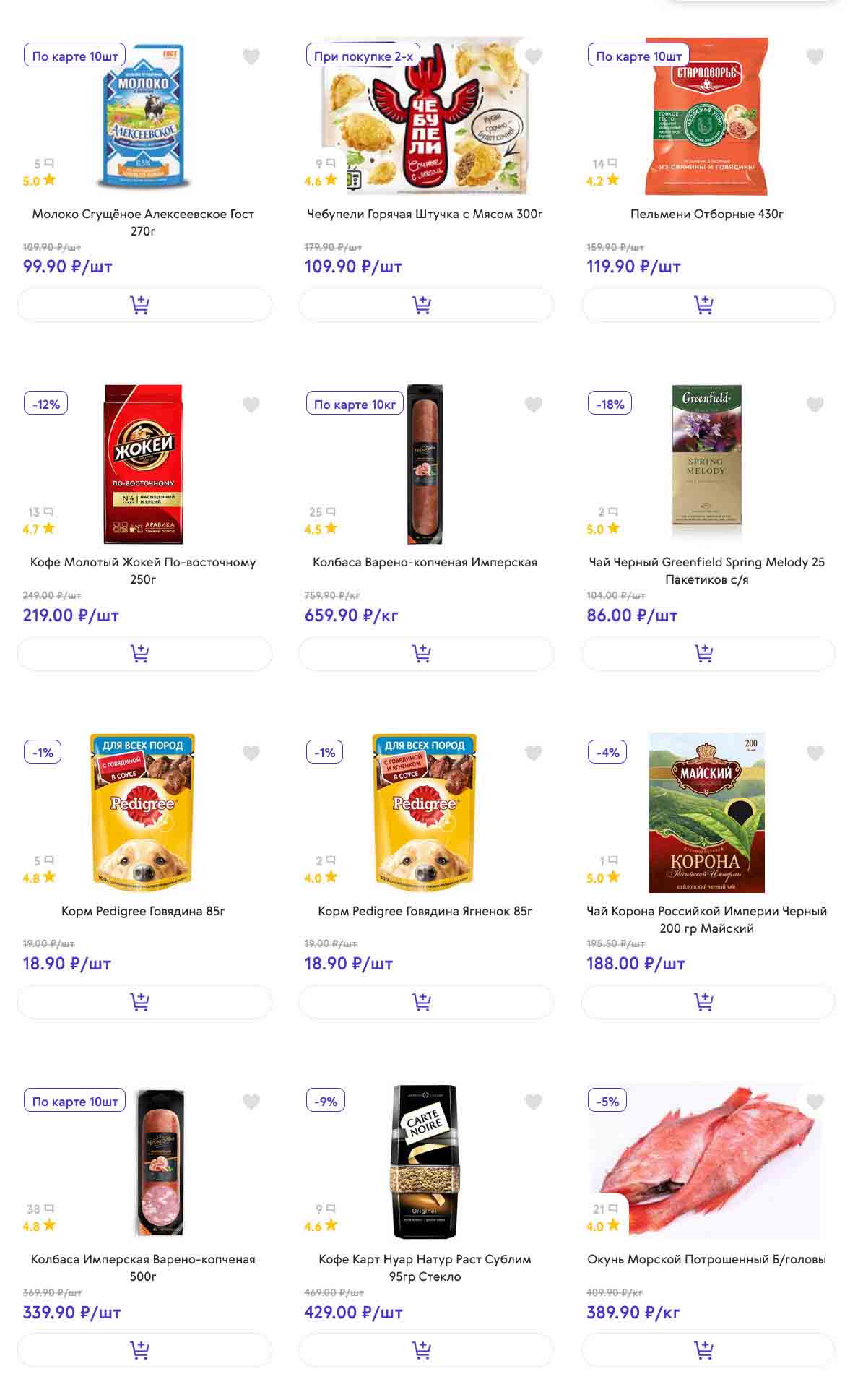Viewport: 863px width, 1400px height.
Task: Open Корм Pedigree Говядина 85г title link
Action: click(x=143, y=911)
